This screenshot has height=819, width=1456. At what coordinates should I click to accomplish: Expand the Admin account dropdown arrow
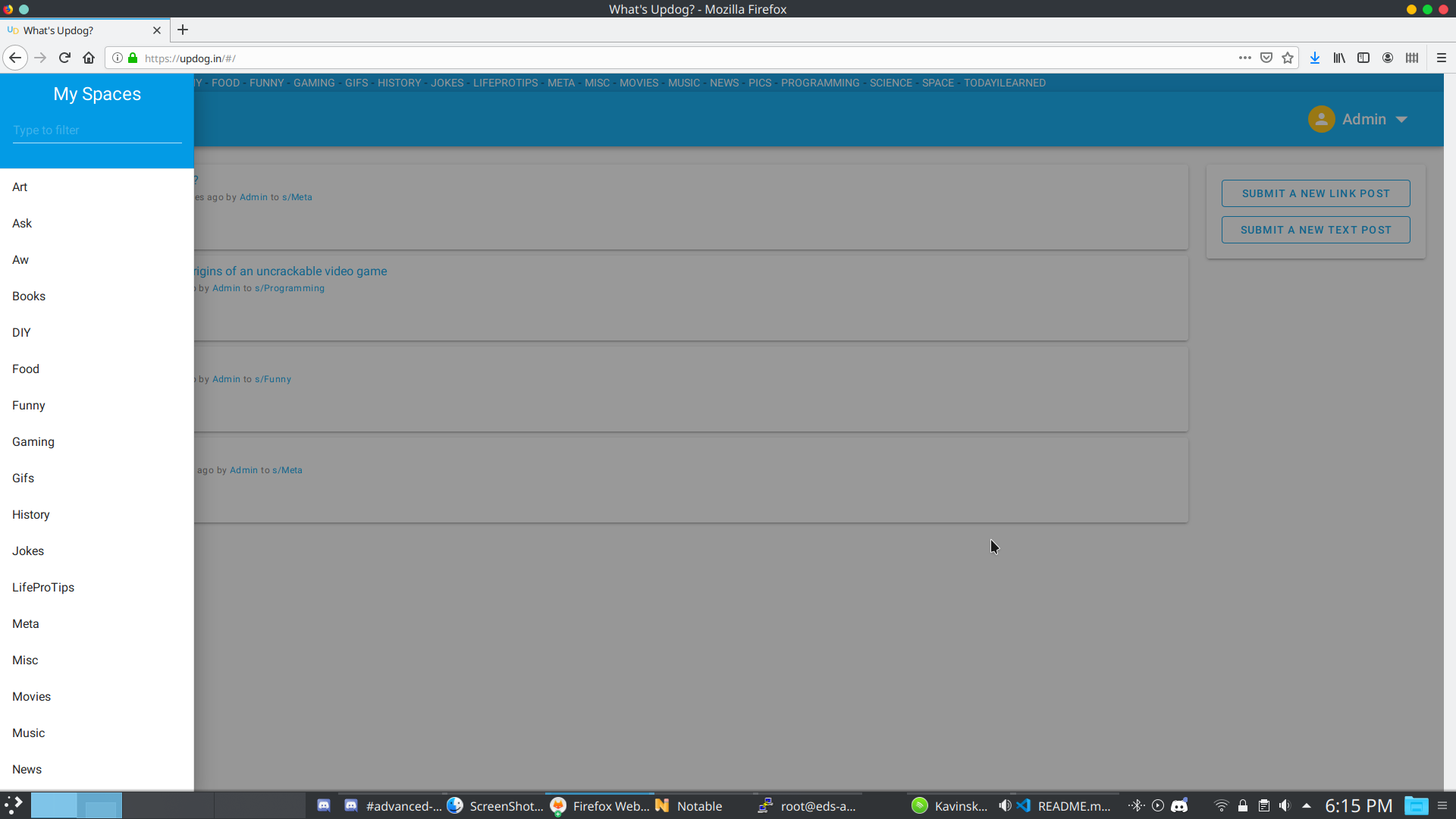tap(1401, 120)
